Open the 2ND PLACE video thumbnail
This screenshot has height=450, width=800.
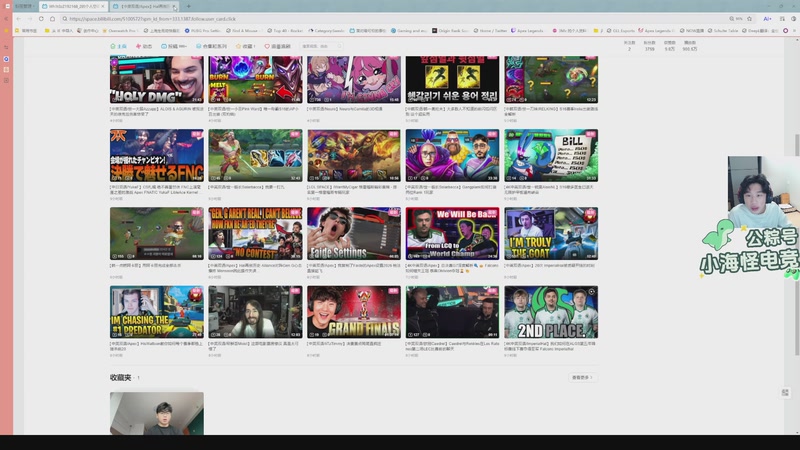tap(551, 312)
